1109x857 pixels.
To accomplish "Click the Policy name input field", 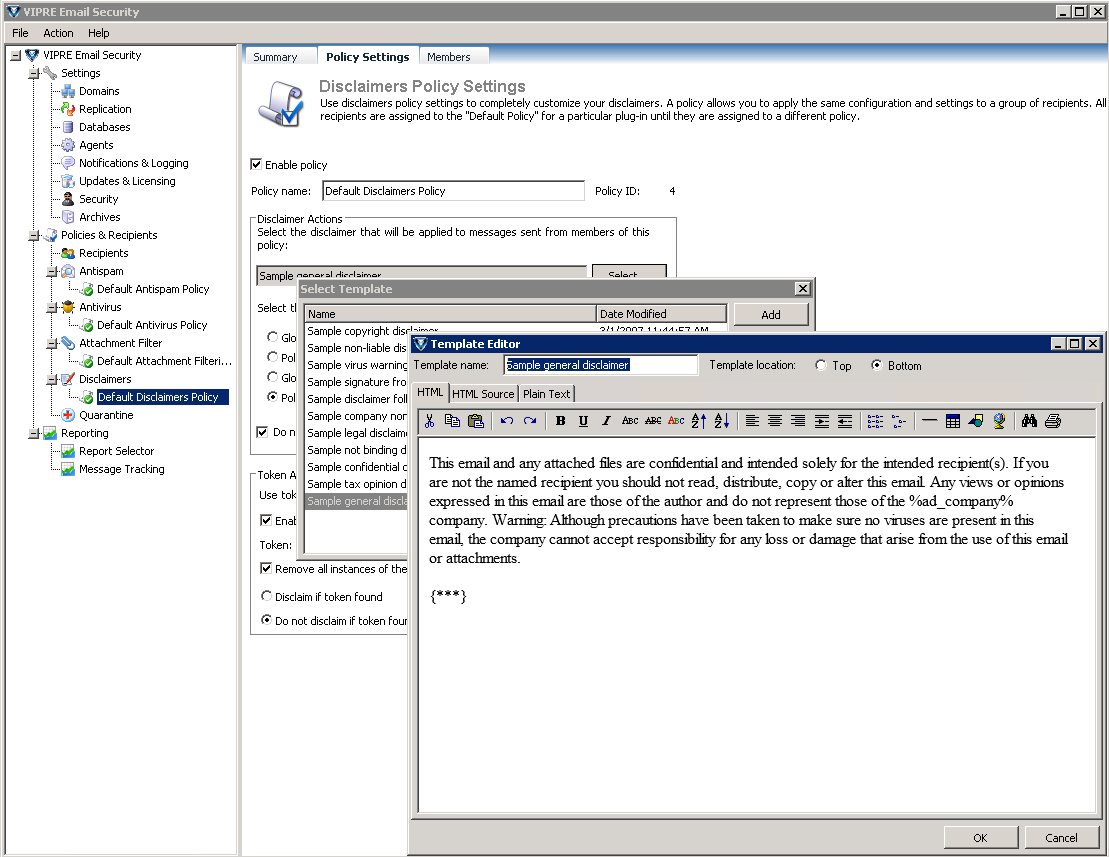I will [x=453, y=191].
